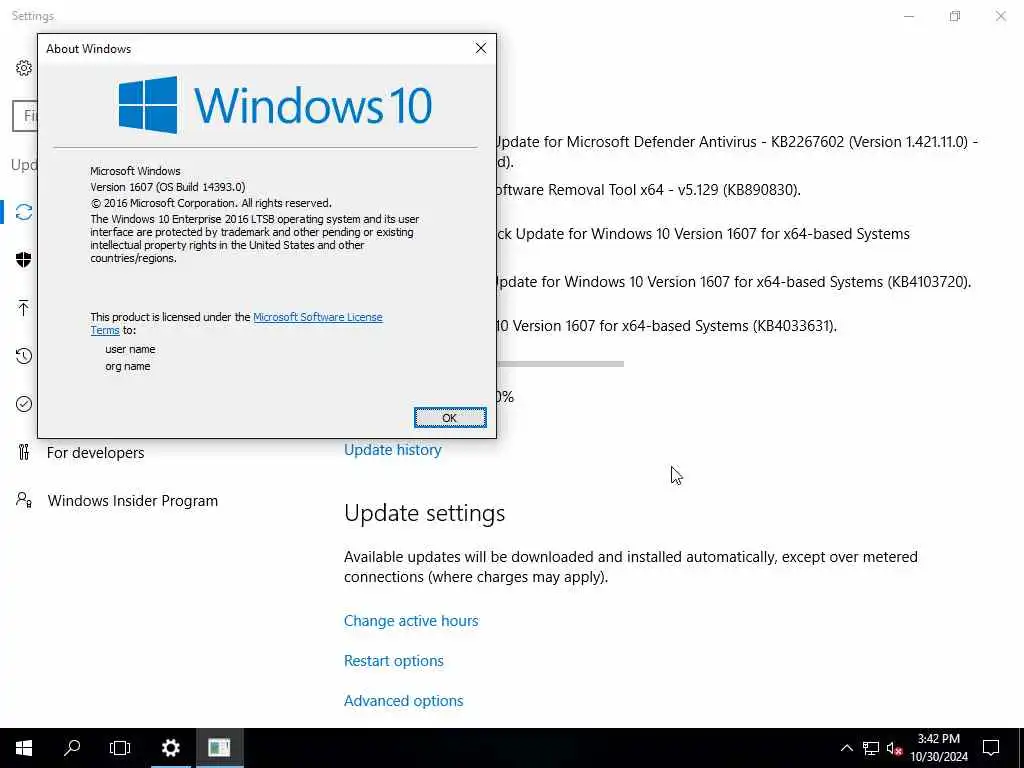Open Restart options link

coord(393,660)
